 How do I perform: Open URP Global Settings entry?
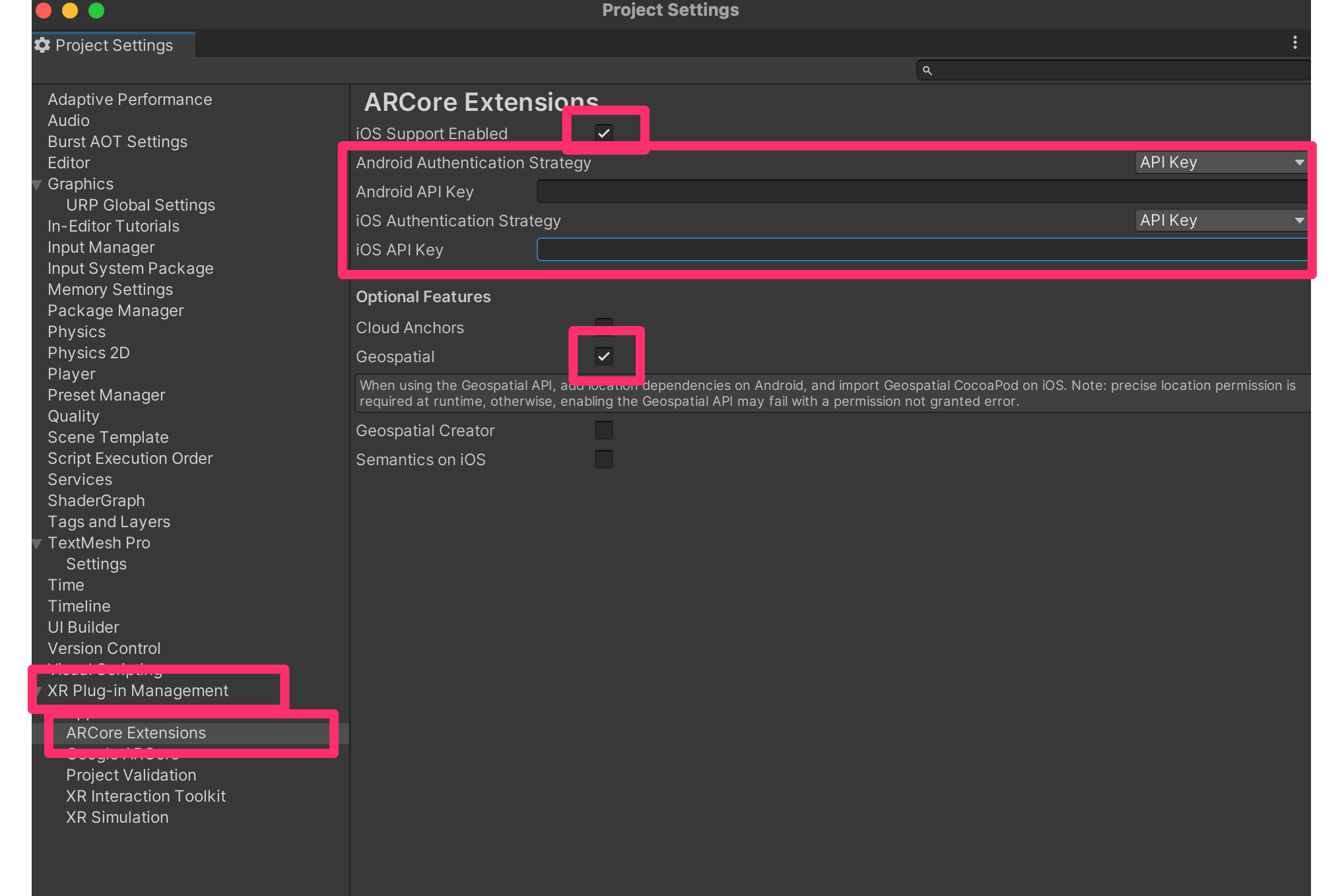[x=140, y=205]
